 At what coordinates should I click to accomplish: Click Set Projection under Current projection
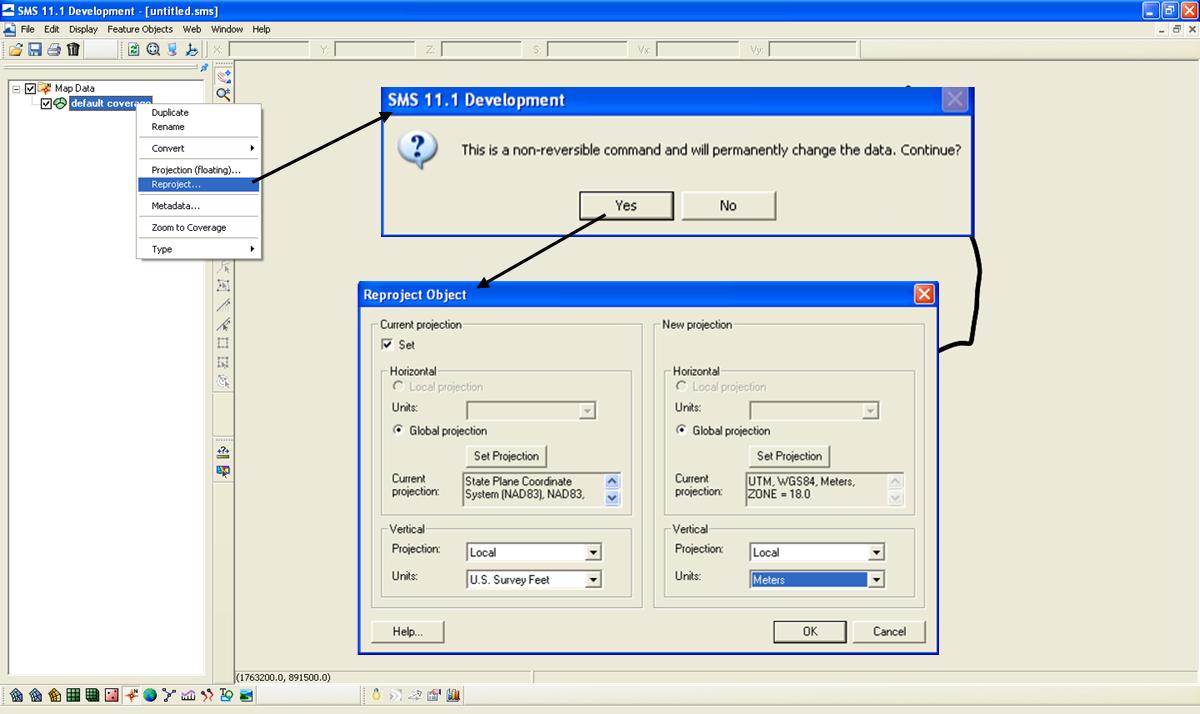point(506,456)
